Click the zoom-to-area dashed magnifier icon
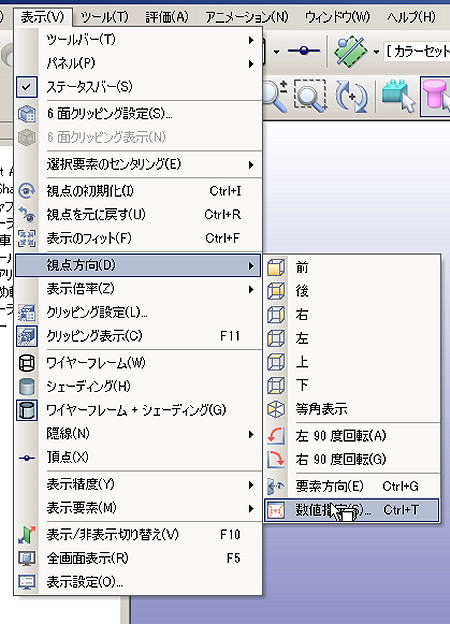Image resolution: width=450 pixels, height=624 pixels. pos(311,96)
